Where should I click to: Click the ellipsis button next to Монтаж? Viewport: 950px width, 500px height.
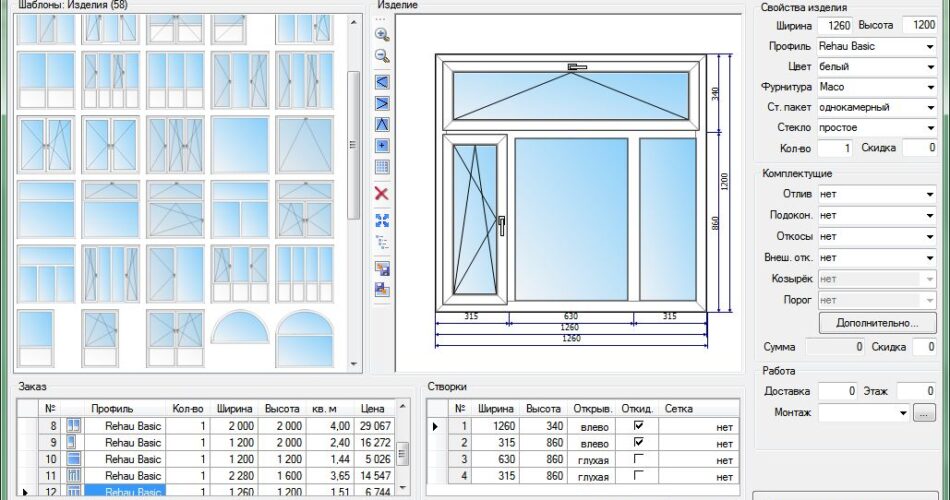coord(925,412)
